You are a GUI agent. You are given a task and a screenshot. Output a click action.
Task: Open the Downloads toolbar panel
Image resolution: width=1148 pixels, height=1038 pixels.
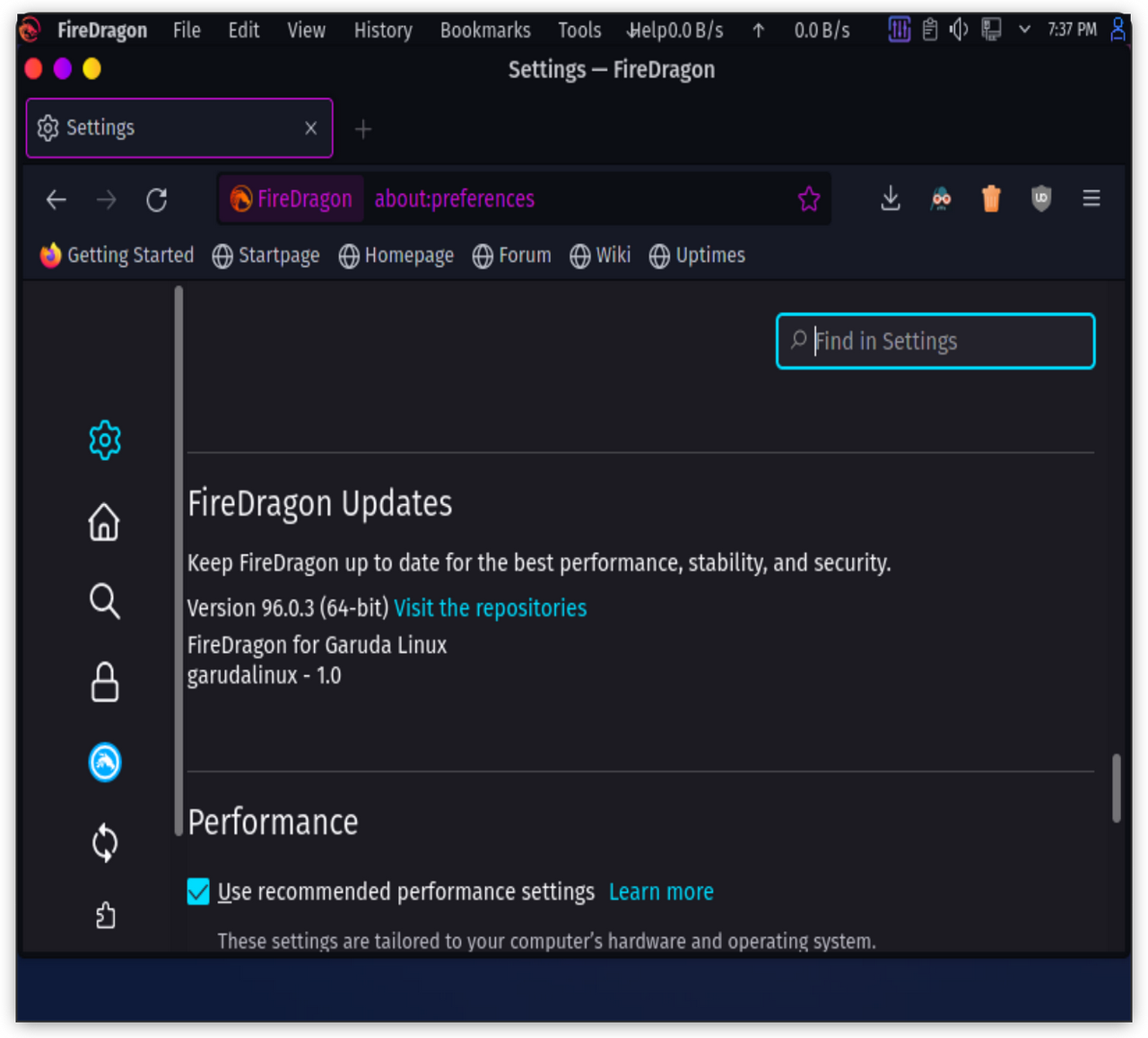pos(890,198)
